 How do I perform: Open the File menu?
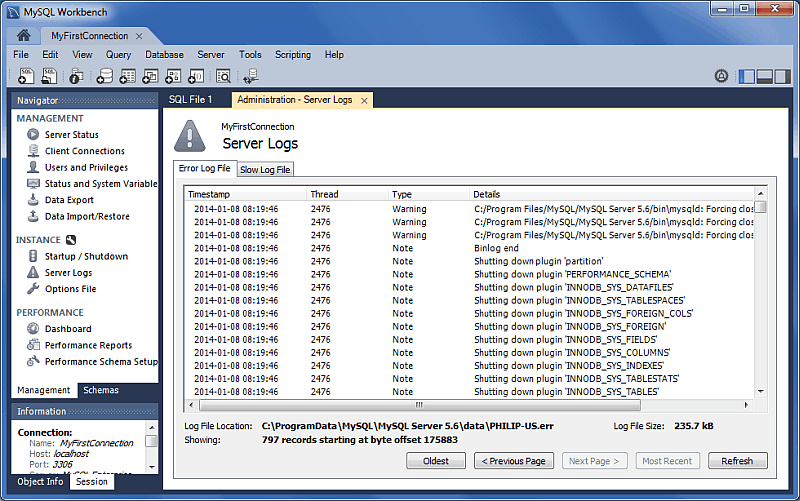pos(21,55)
